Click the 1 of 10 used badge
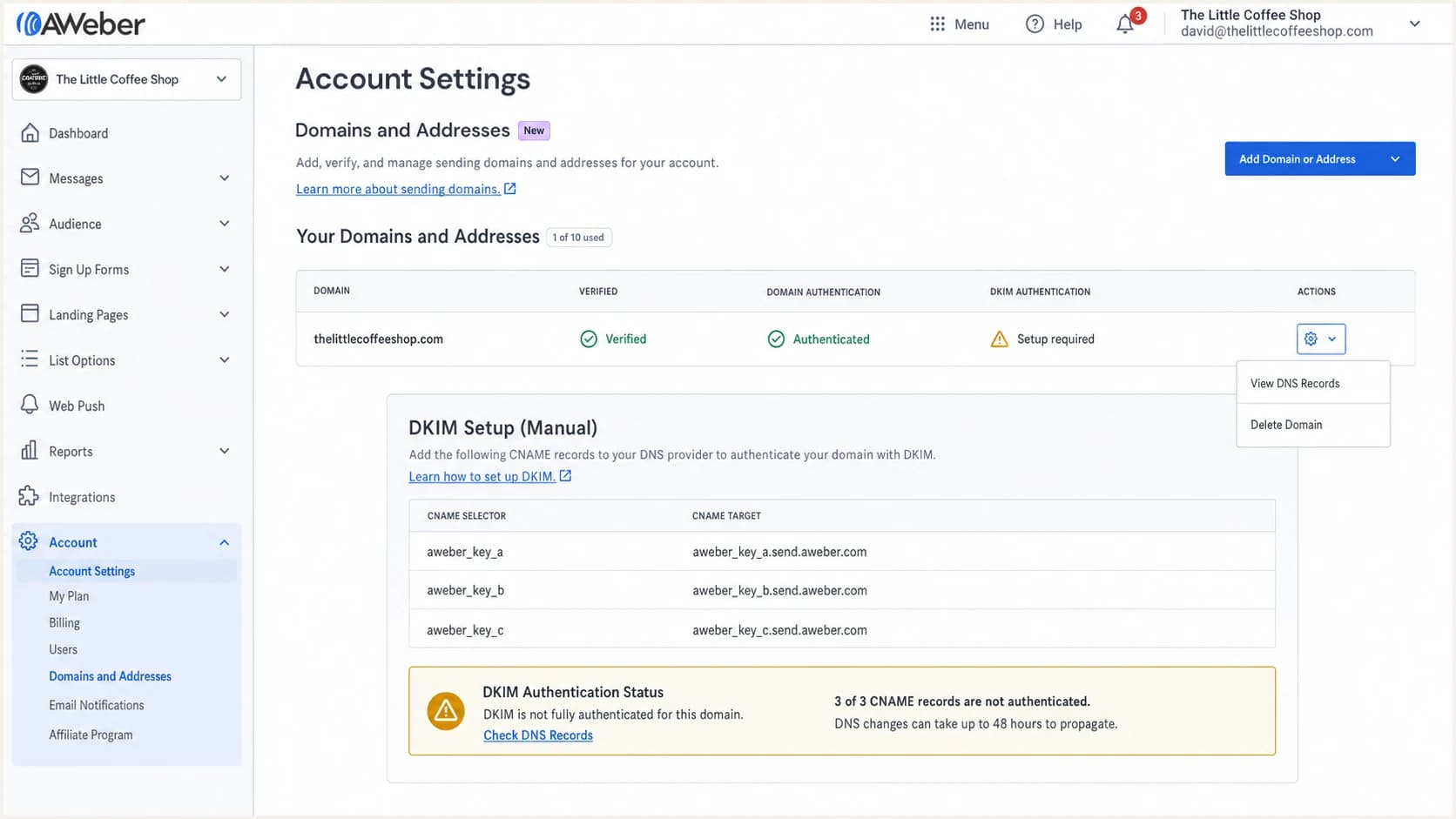 click(578, 237)
